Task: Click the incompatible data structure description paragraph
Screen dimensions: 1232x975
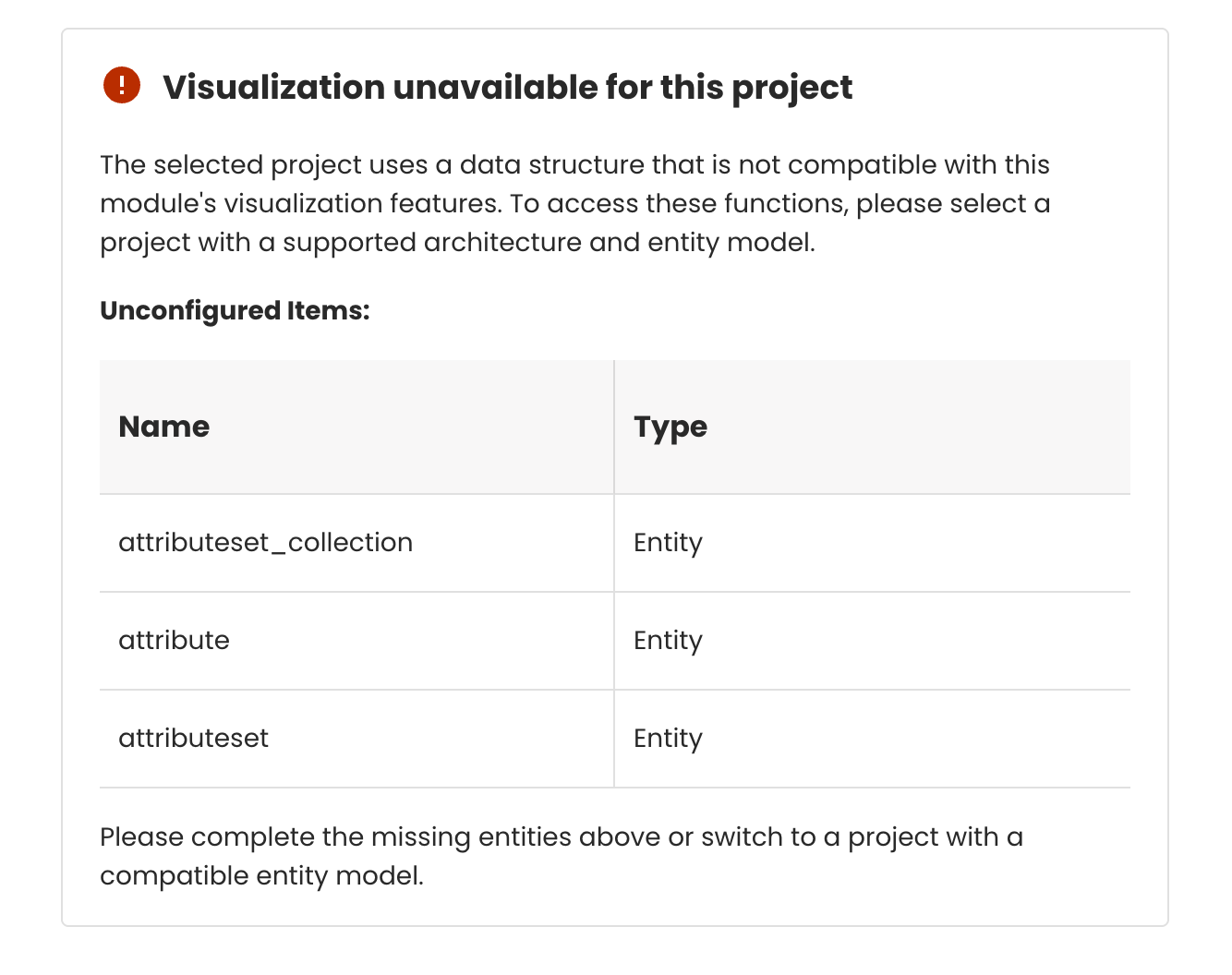Action: coord(574,203)
